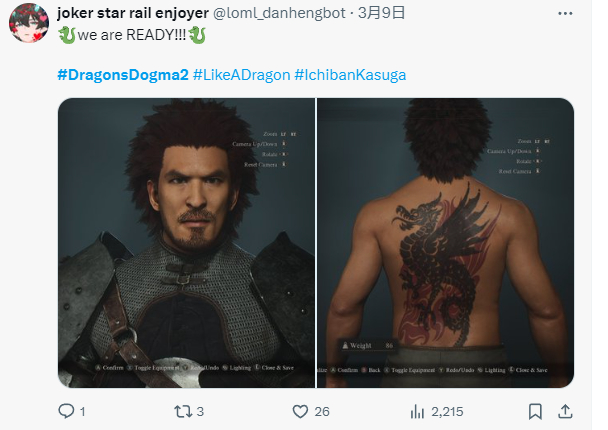This screenshot has width=608, height=430.
Task: Click the reply comment icon
Action: 67,411
